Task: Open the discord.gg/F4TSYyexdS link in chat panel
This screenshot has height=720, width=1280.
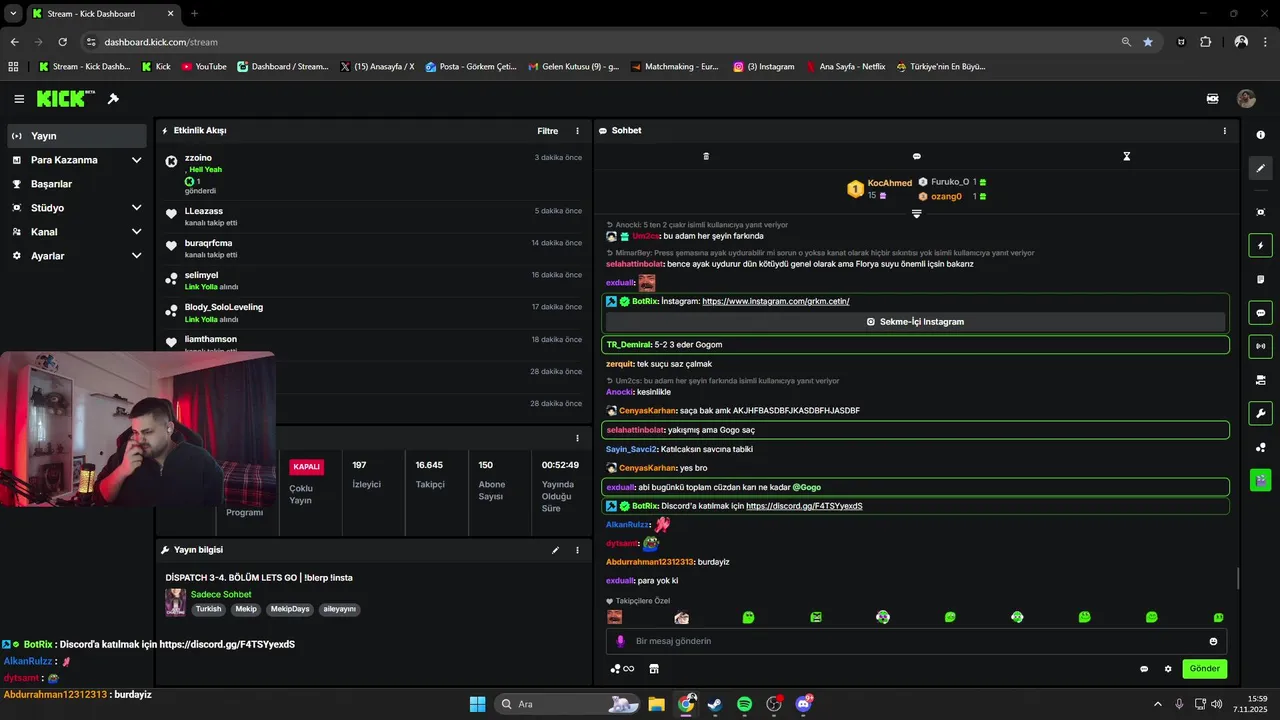Action: coord(804,506)
